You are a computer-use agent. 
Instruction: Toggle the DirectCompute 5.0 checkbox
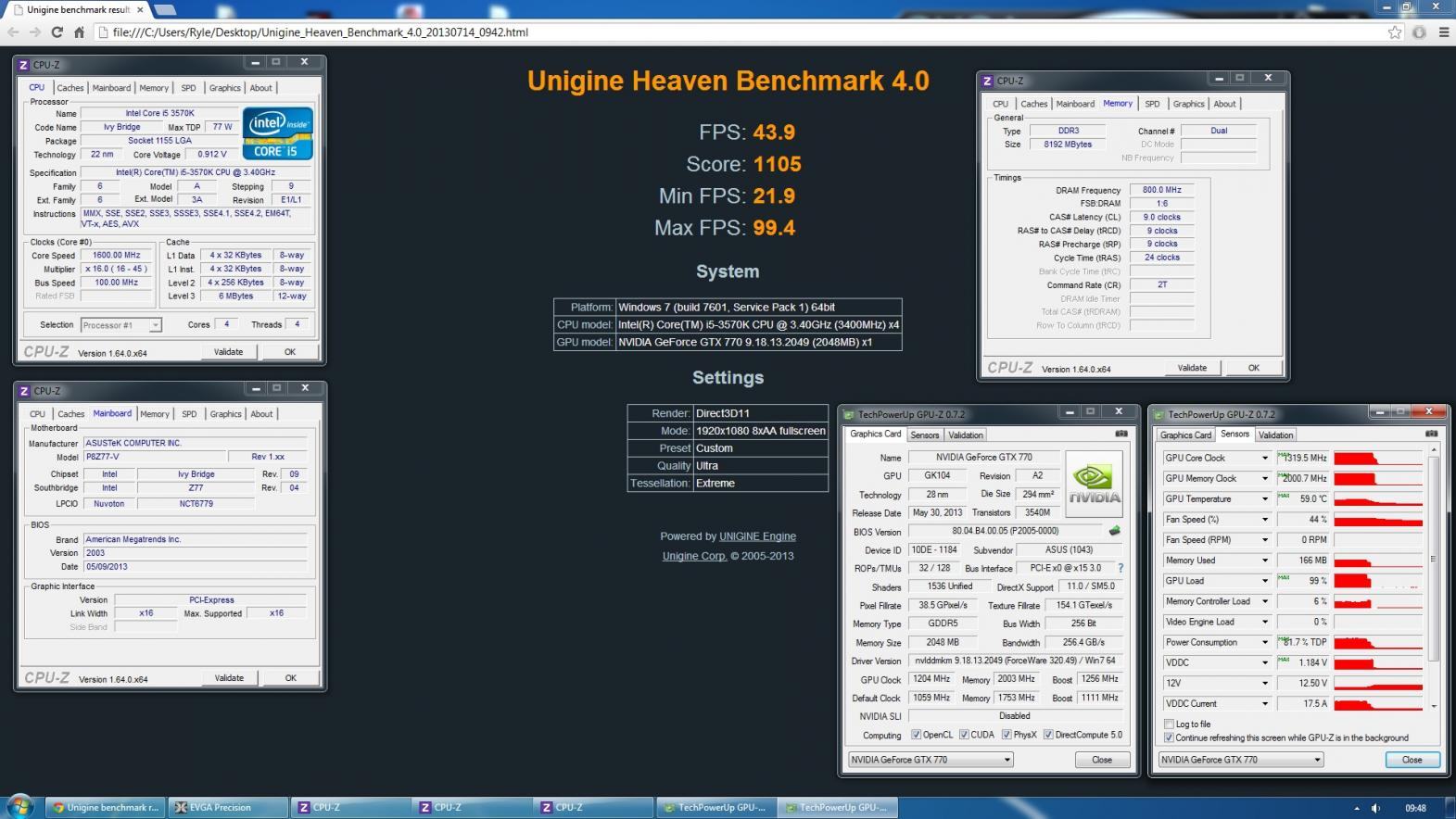[x=1048, y=735]
